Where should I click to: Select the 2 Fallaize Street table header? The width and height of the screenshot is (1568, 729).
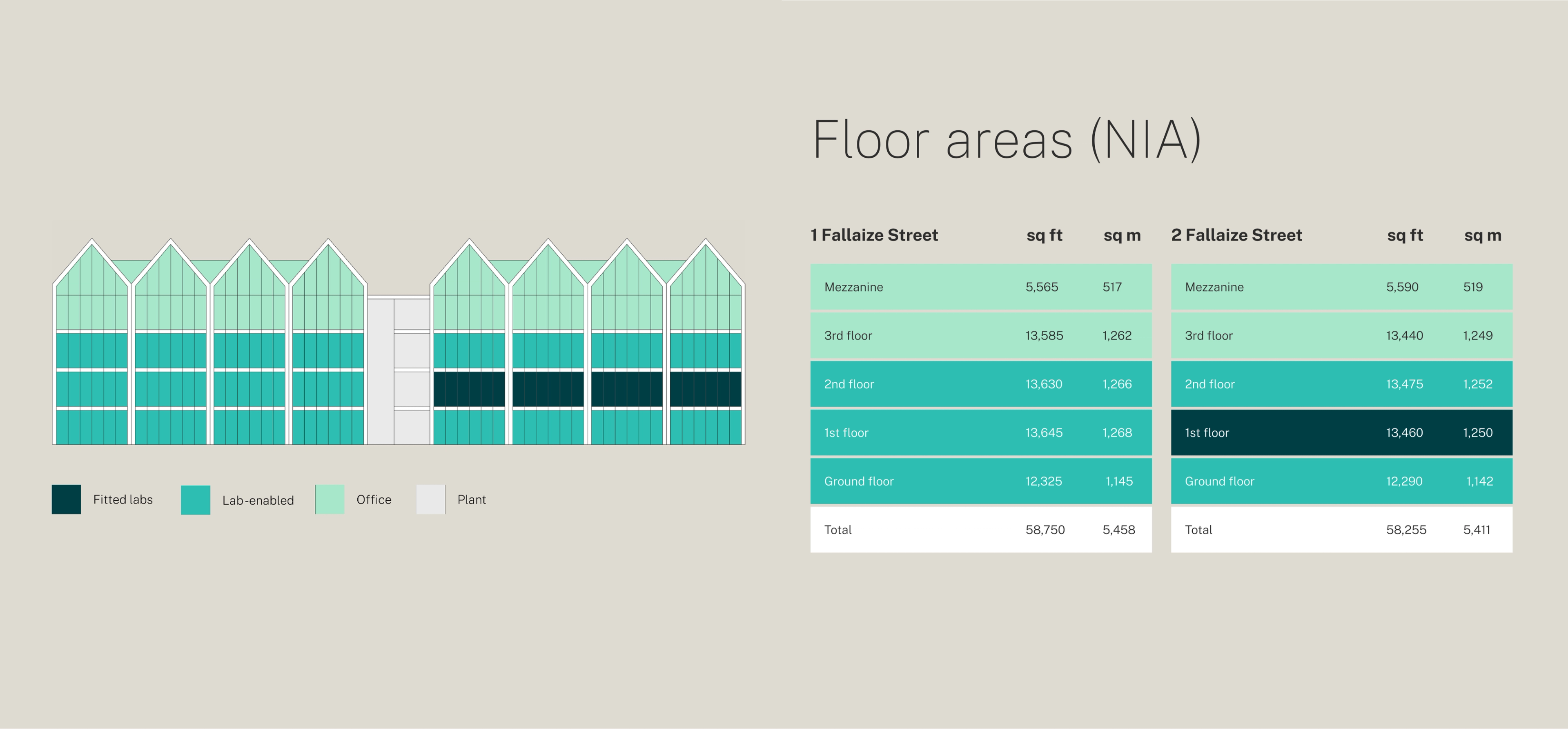point(1236,235)
